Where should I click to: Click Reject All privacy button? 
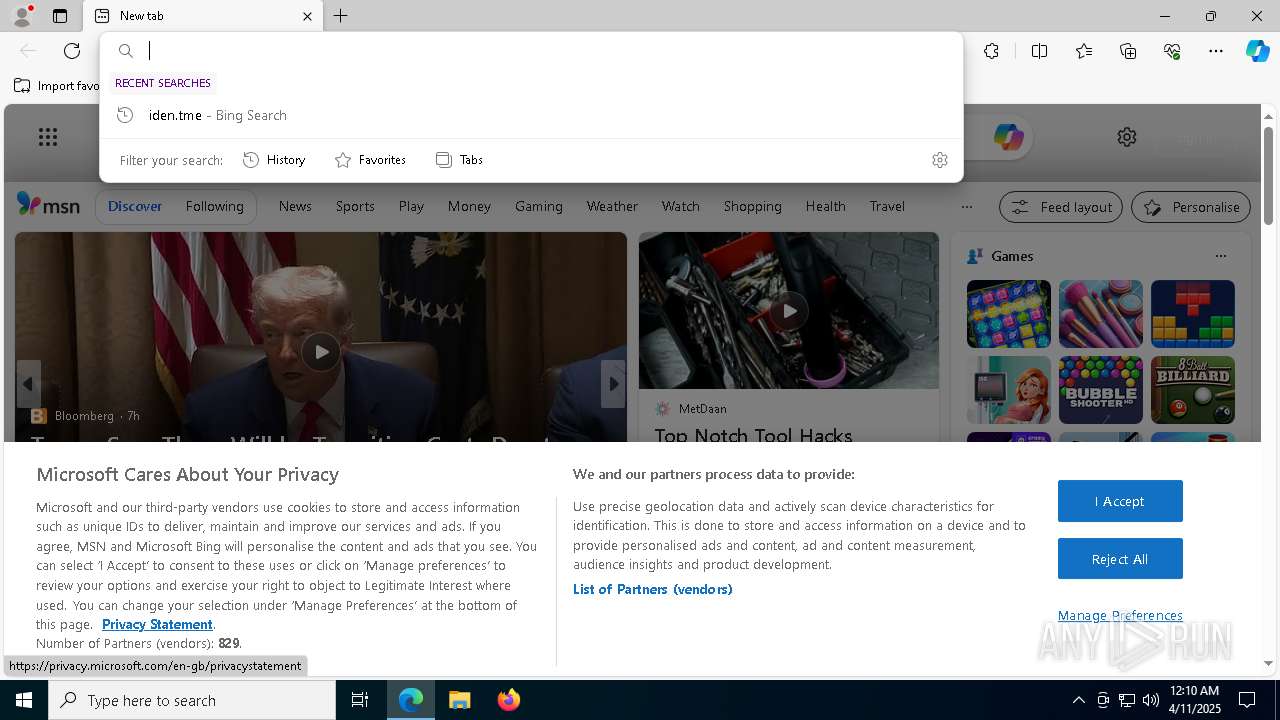1120,559
